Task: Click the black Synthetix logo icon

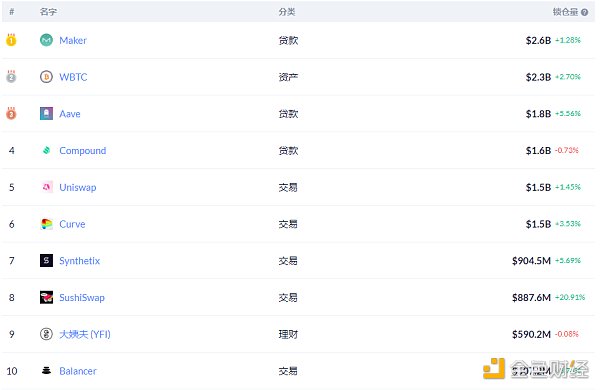Action: pos(46,261)
